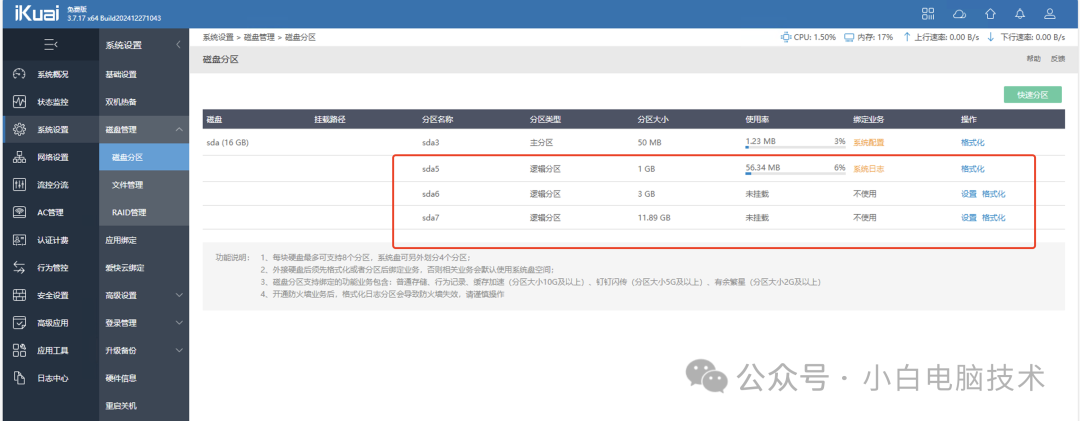The height and width of the screenshot is (421, 1080).
Task: Open 认证计费 icon
Action: pyautogui.click(x=19, y=240)
